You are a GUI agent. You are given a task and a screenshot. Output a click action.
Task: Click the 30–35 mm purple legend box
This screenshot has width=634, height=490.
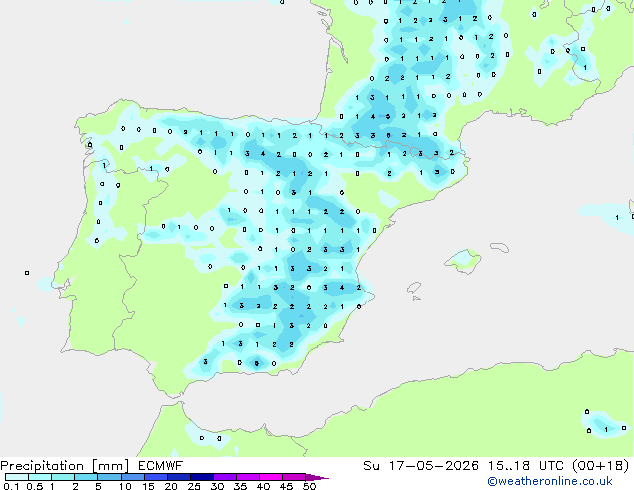point(224,477)
